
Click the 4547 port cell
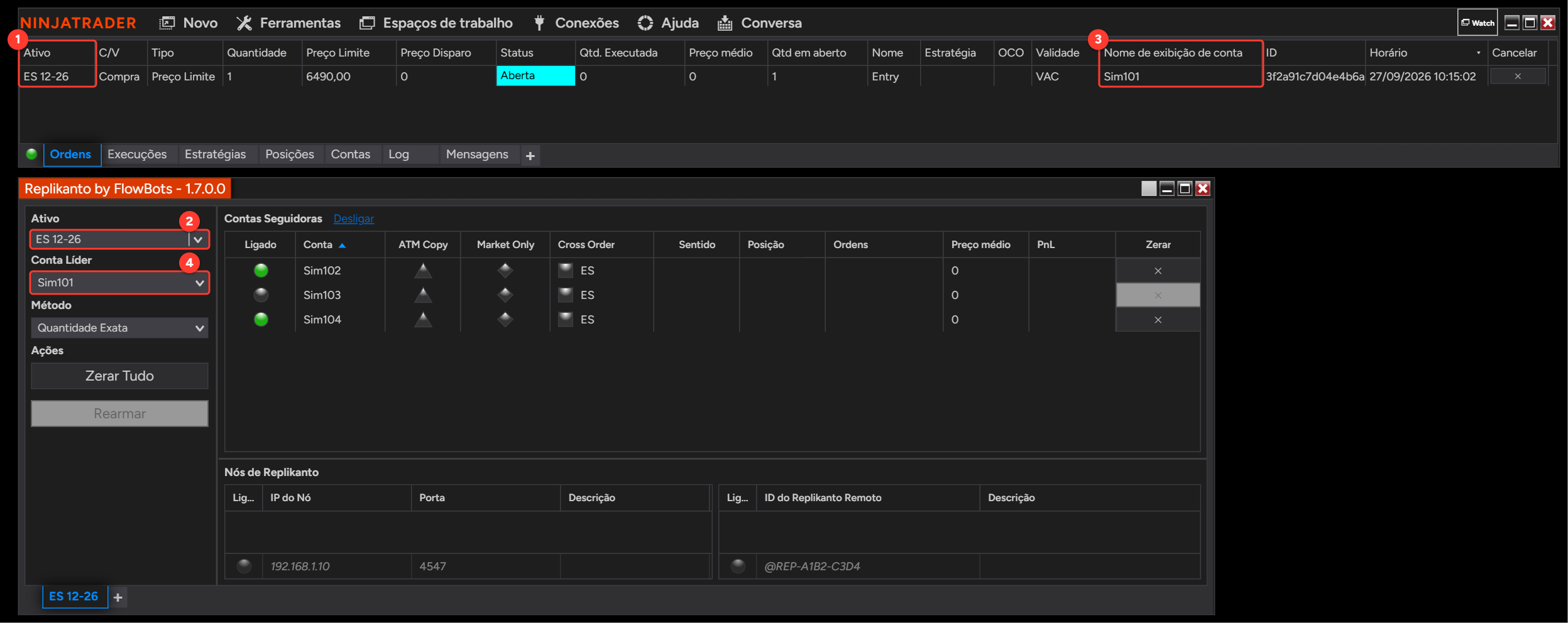coord(486,566)
